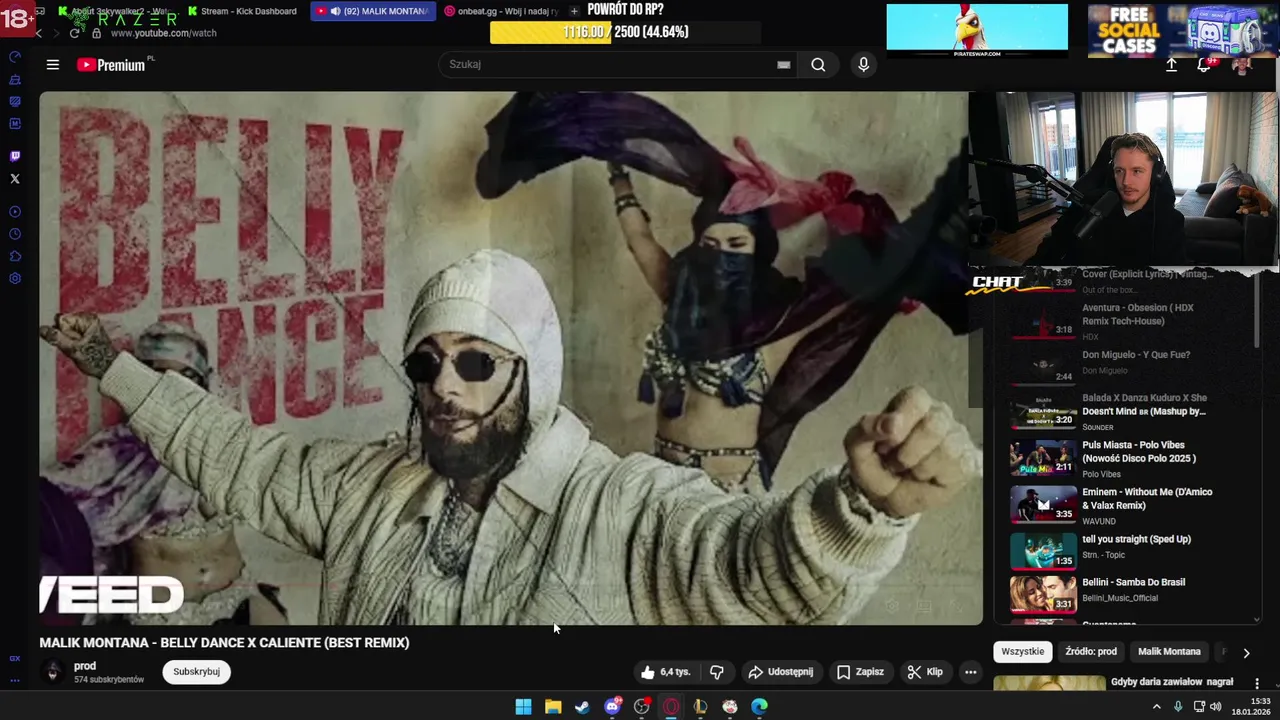Expand the system tray hidden icons chevron
Image resolution: width=1280 pixels, height=720 pixels.
click(x=1157, y=707)
